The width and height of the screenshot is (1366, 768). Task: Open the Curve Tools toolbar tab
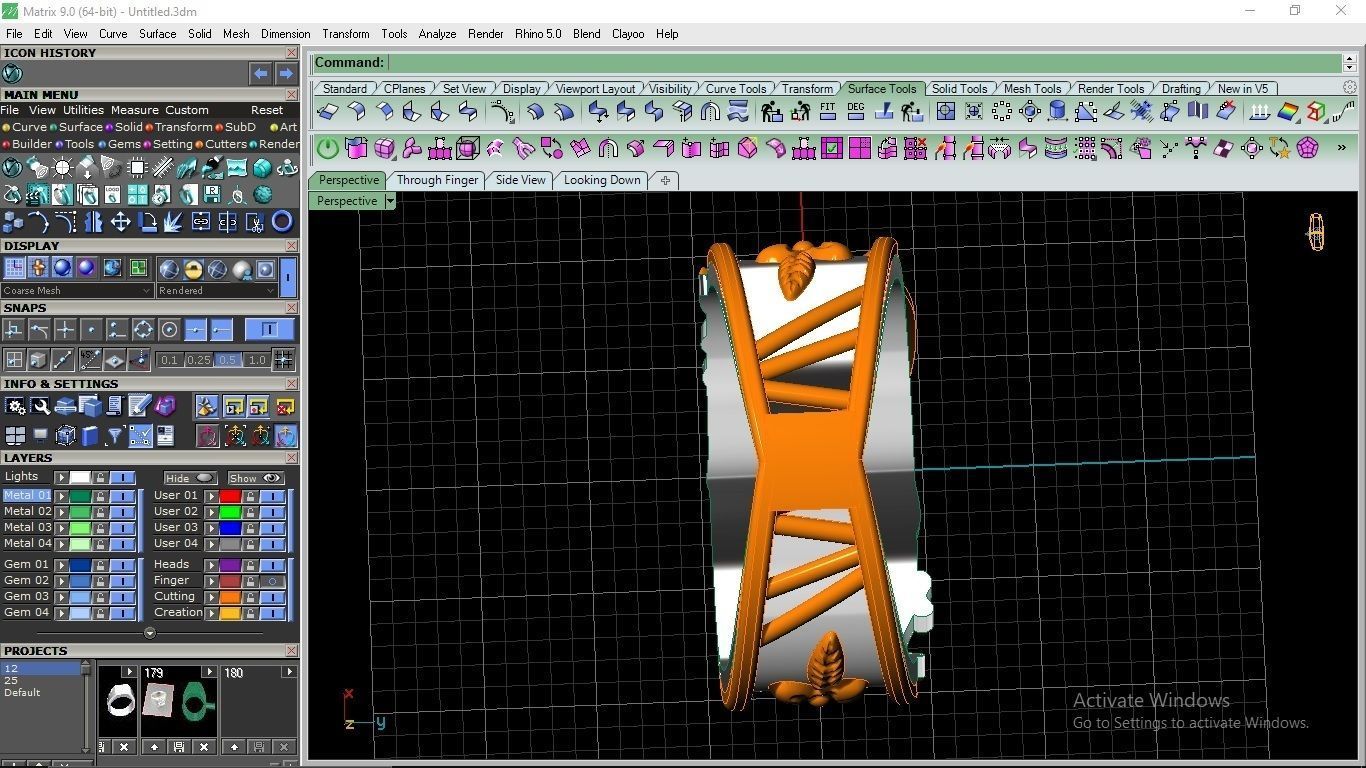pyautogui.click(x=736, y=88)
